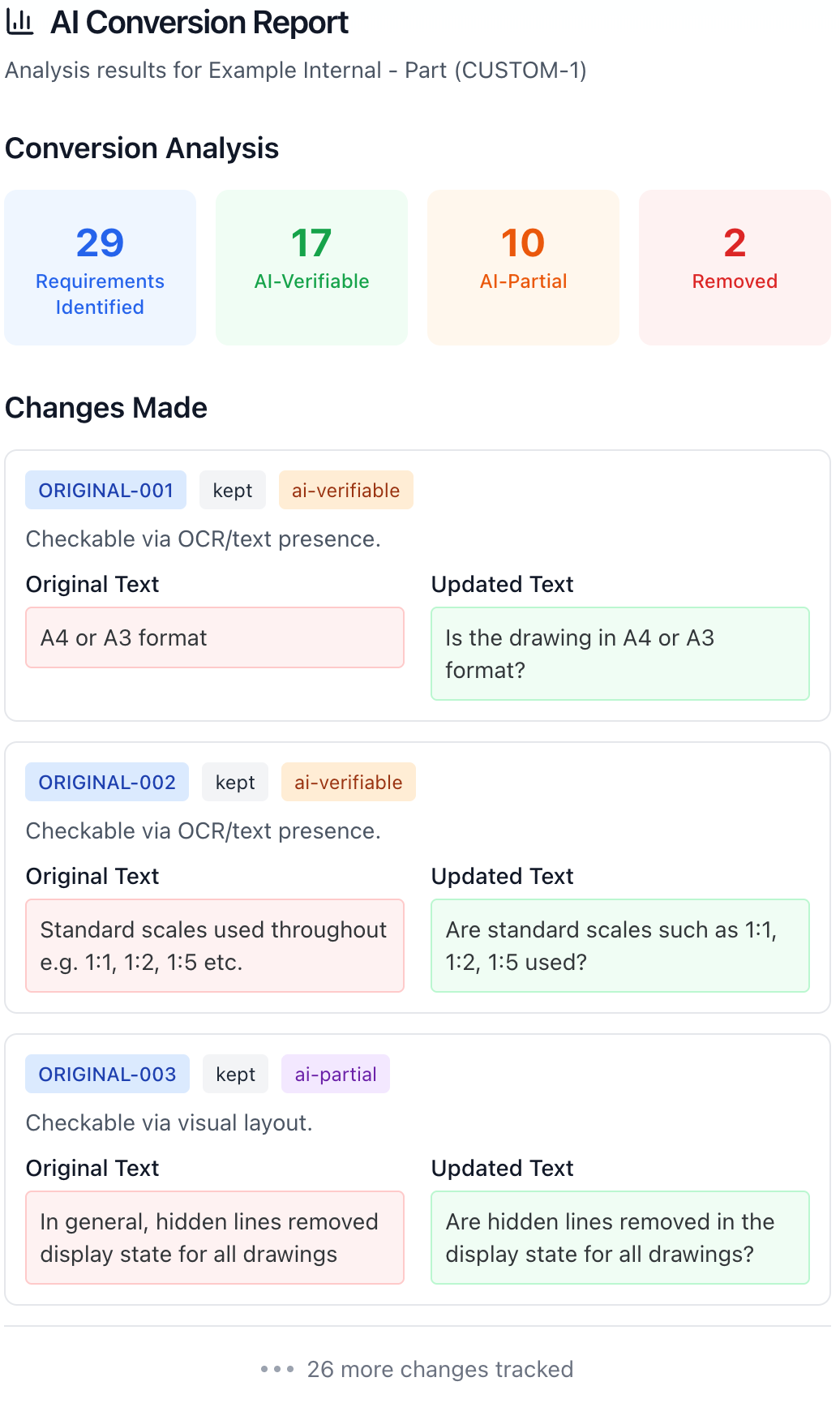Screen dimensions: 840x1416
Task: Click the ai-verifiable tag on ORIGINAL-001
Action: [345, 491]
